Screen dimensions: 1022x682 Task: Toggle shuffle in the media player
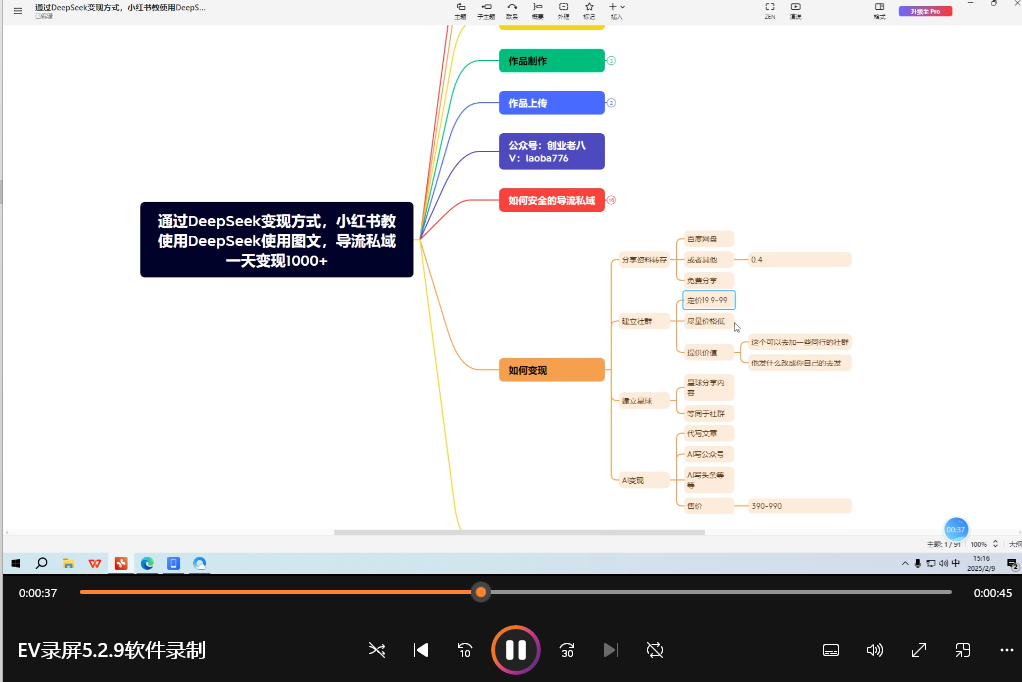point(377,650)
